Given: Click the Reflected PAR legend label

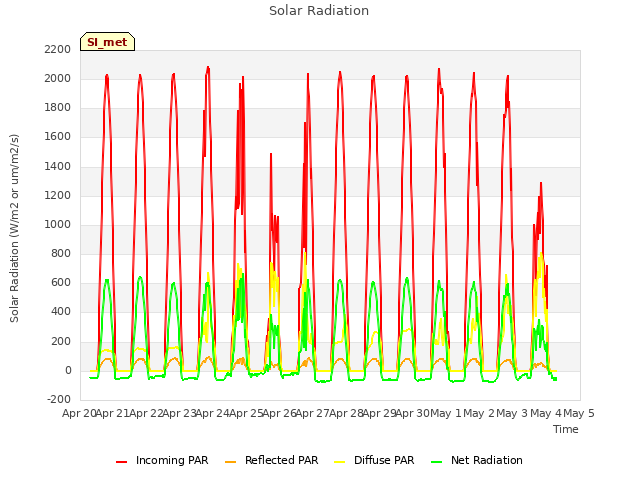Looking at the screenshot, I should tap(281, 460).
